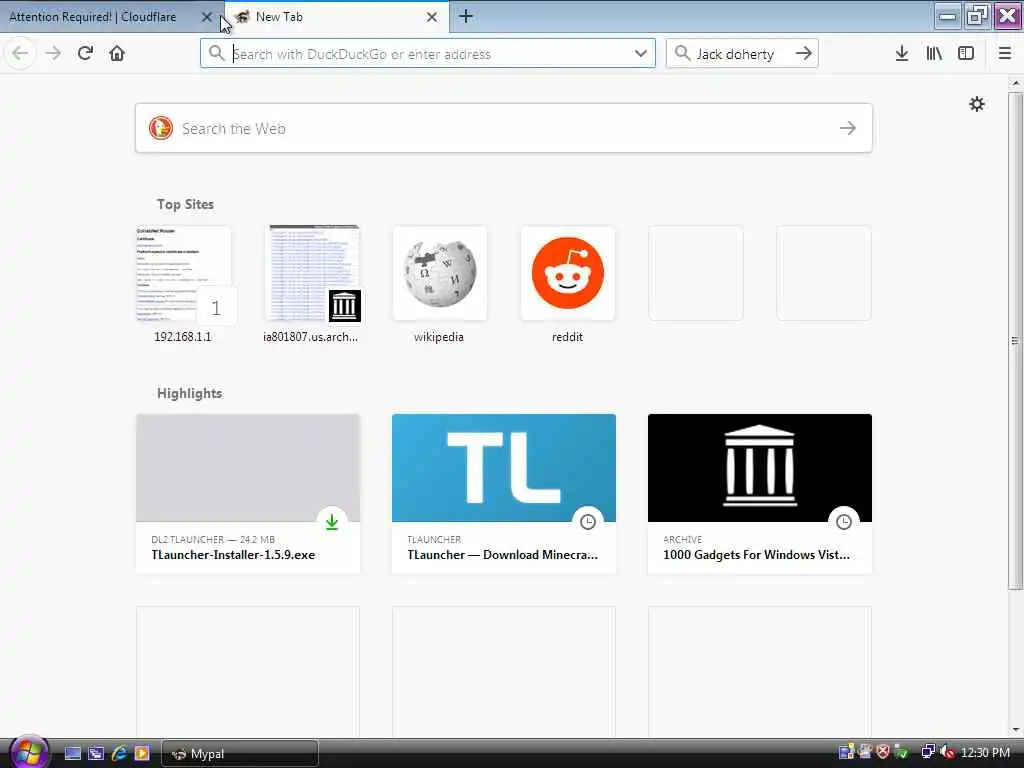Open a new tab with plus button
The width and height of the screenshot is (1024, 768).
[x=466, y=16]
